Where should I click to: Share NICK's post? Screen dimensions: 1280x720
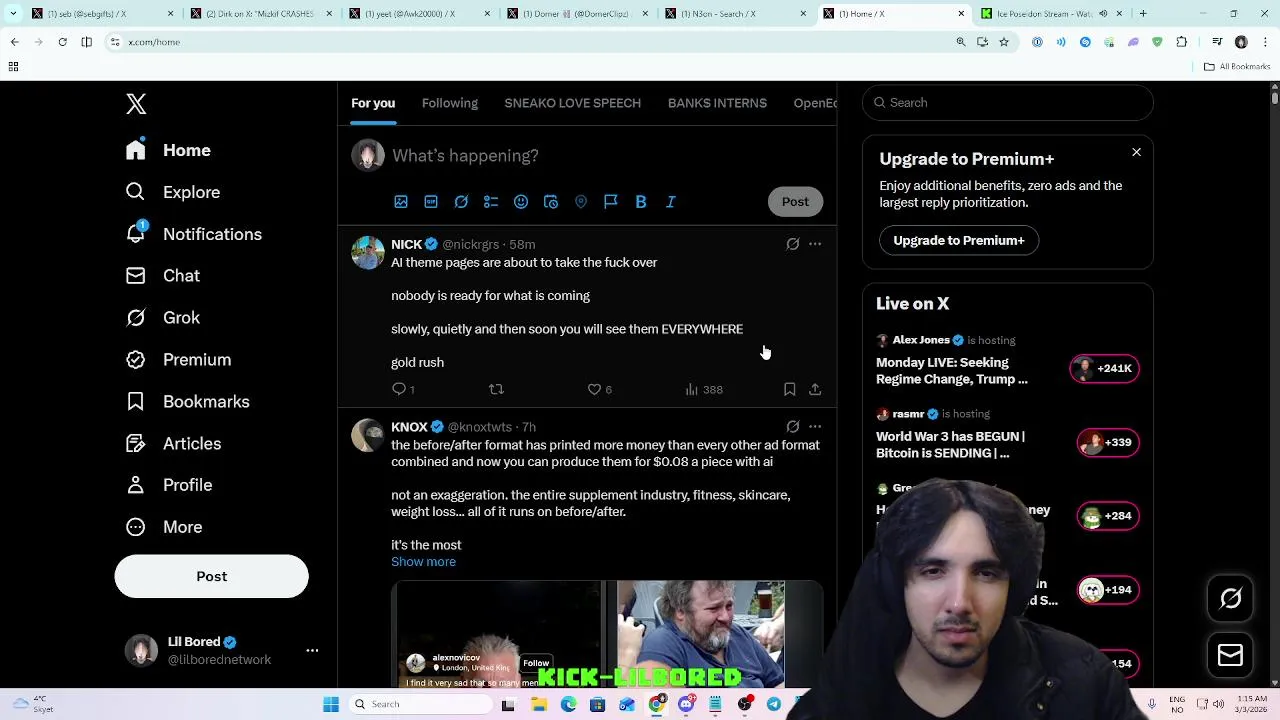815,389
